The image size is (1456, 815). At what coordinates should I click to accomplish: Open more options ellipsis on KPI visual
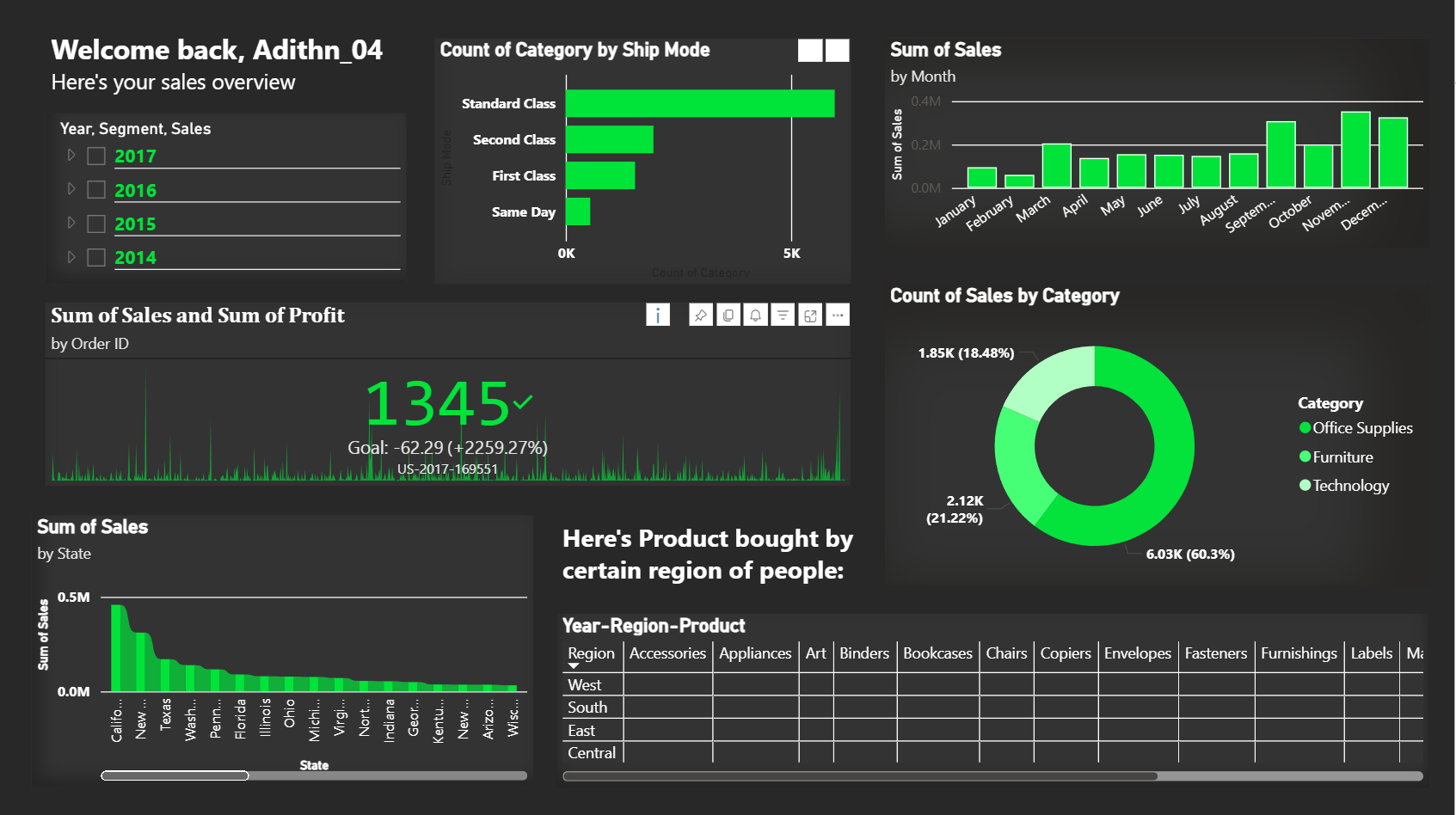pyautogui.click(x=838, y=316)
